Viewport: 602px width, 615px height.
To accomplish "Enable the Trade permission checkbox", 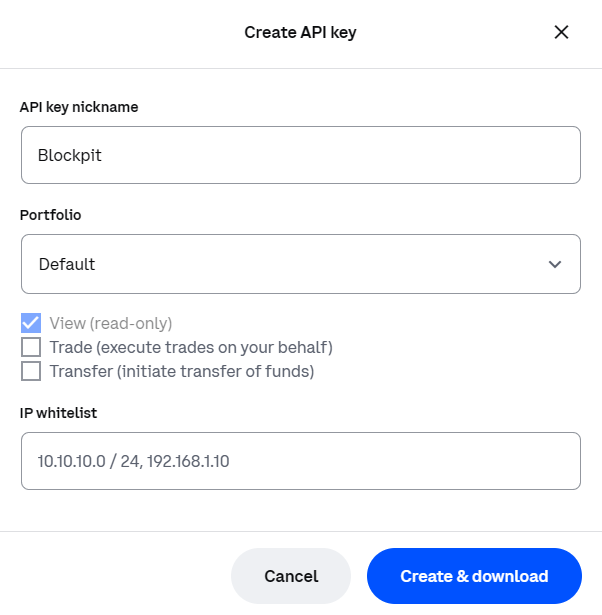I will point(31,347).
